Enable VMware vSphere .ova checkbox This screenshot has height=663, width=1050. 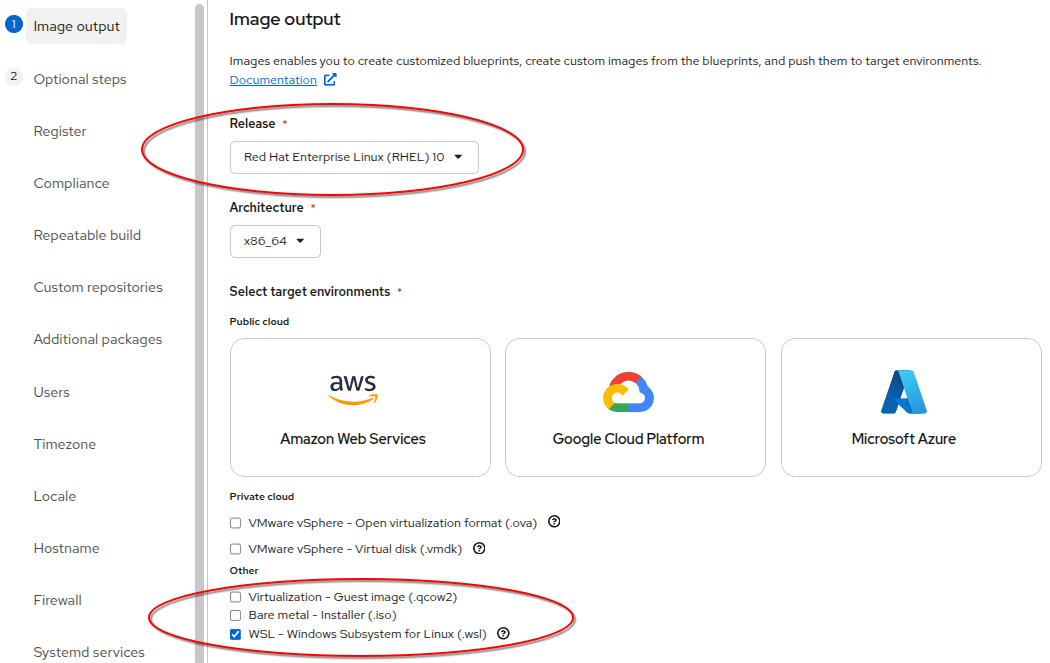click(236, 523)
